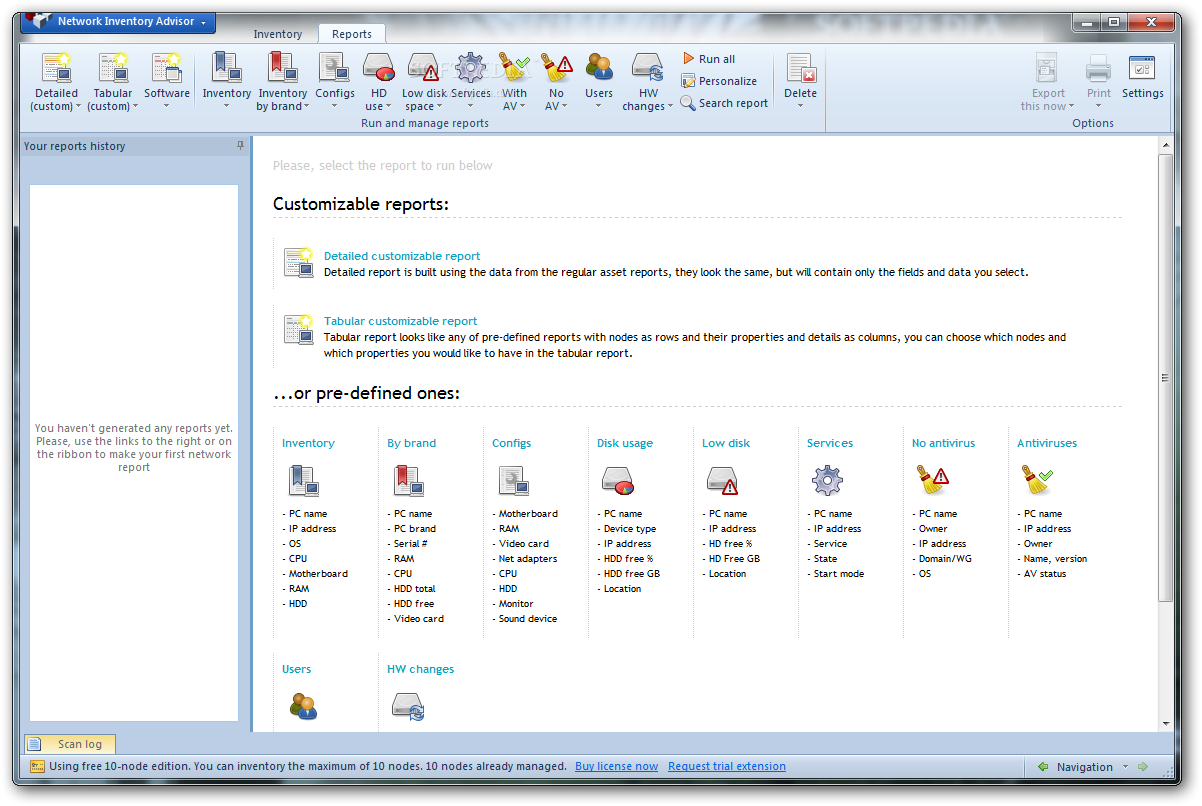Screen dimensions: 1202x806
Task: Click Personalize in the ribbon
Action: 719,81
